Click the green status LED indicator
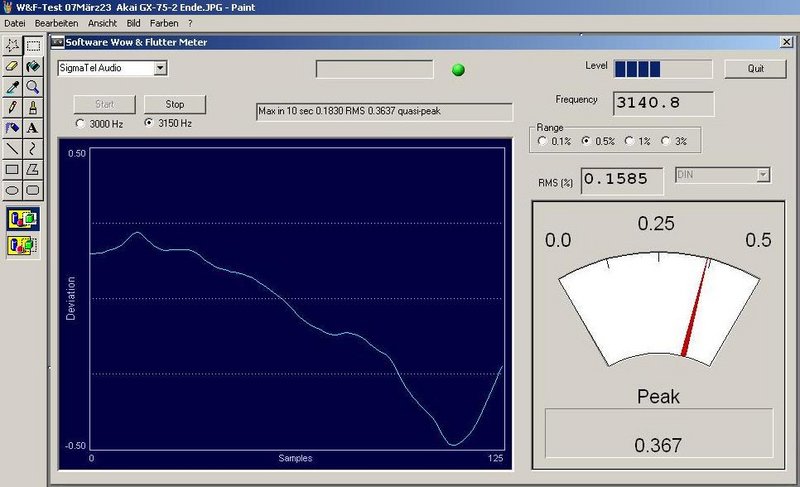Viewport: 800px width, 487px height. click(458, 70)
